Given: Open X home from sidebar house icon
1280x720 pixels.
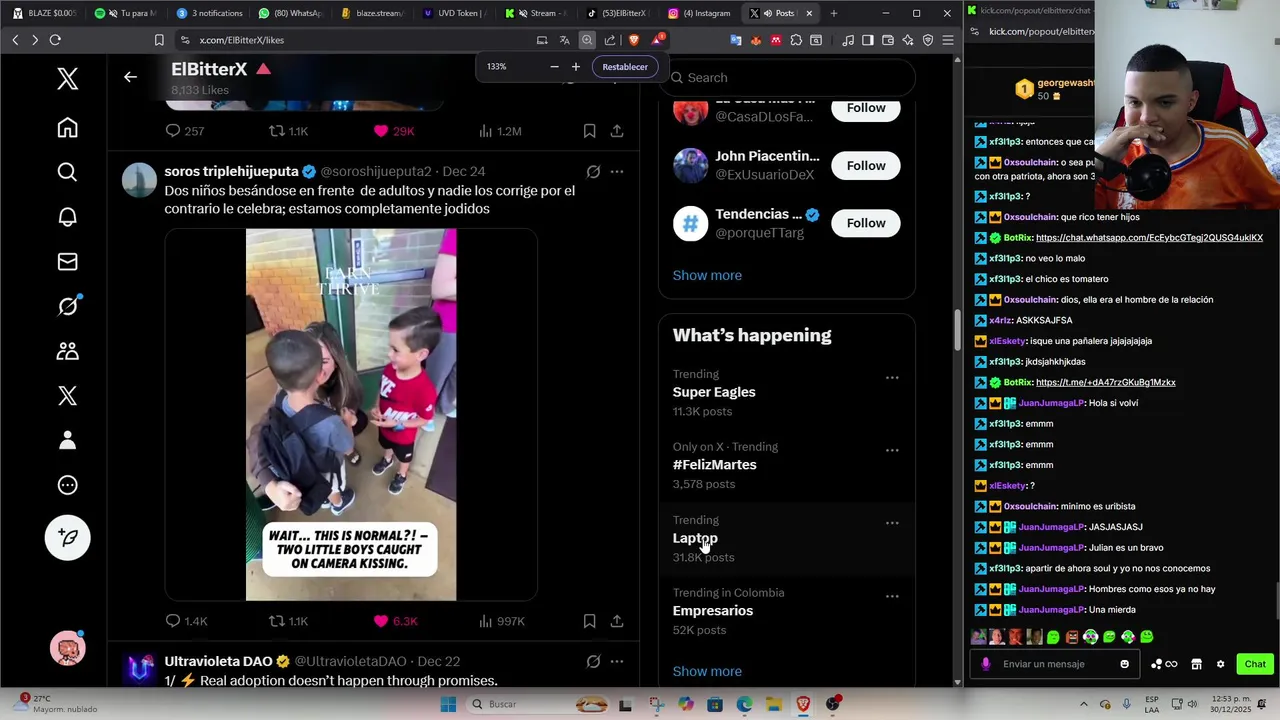Looking at the screenshot, I should [67, 128].
